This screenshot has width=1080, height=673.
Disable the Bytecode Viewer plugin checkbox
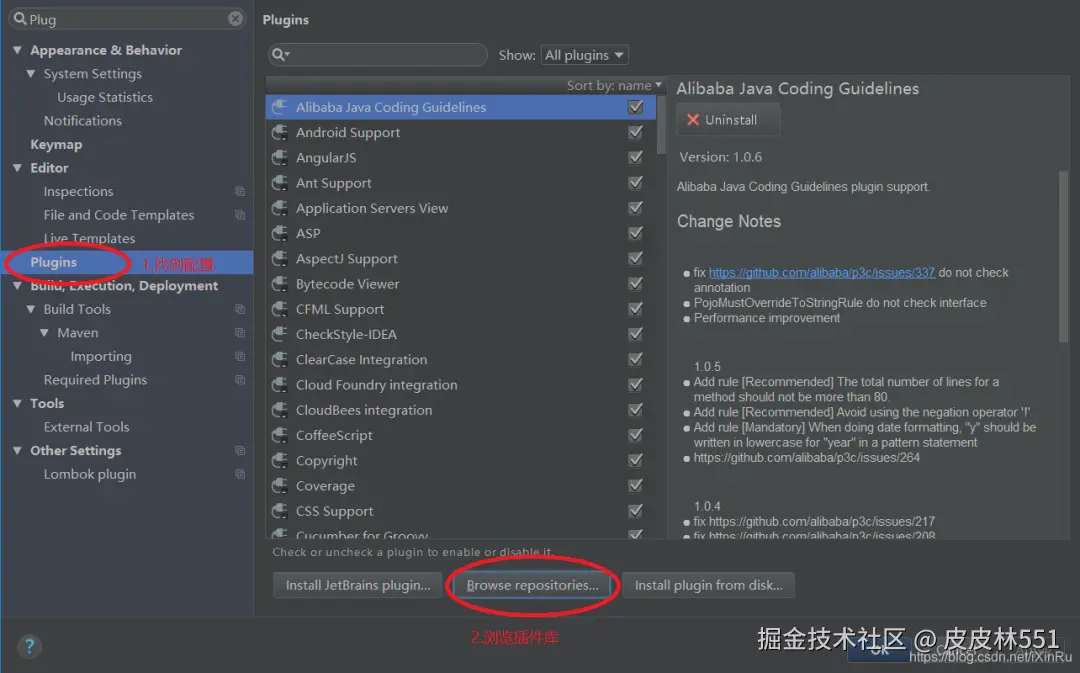[x=635, y=284]
